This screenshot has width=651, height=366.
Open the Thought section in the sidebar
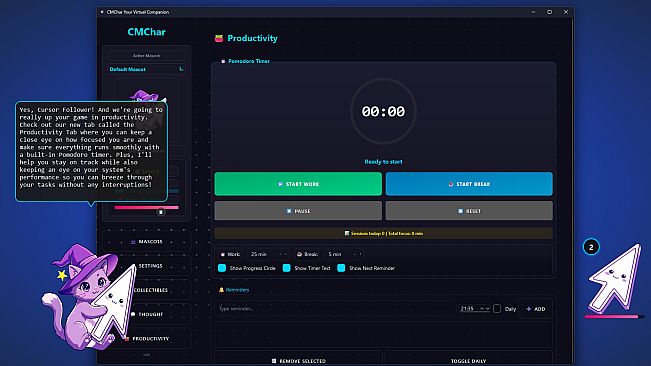click(147, 314)
